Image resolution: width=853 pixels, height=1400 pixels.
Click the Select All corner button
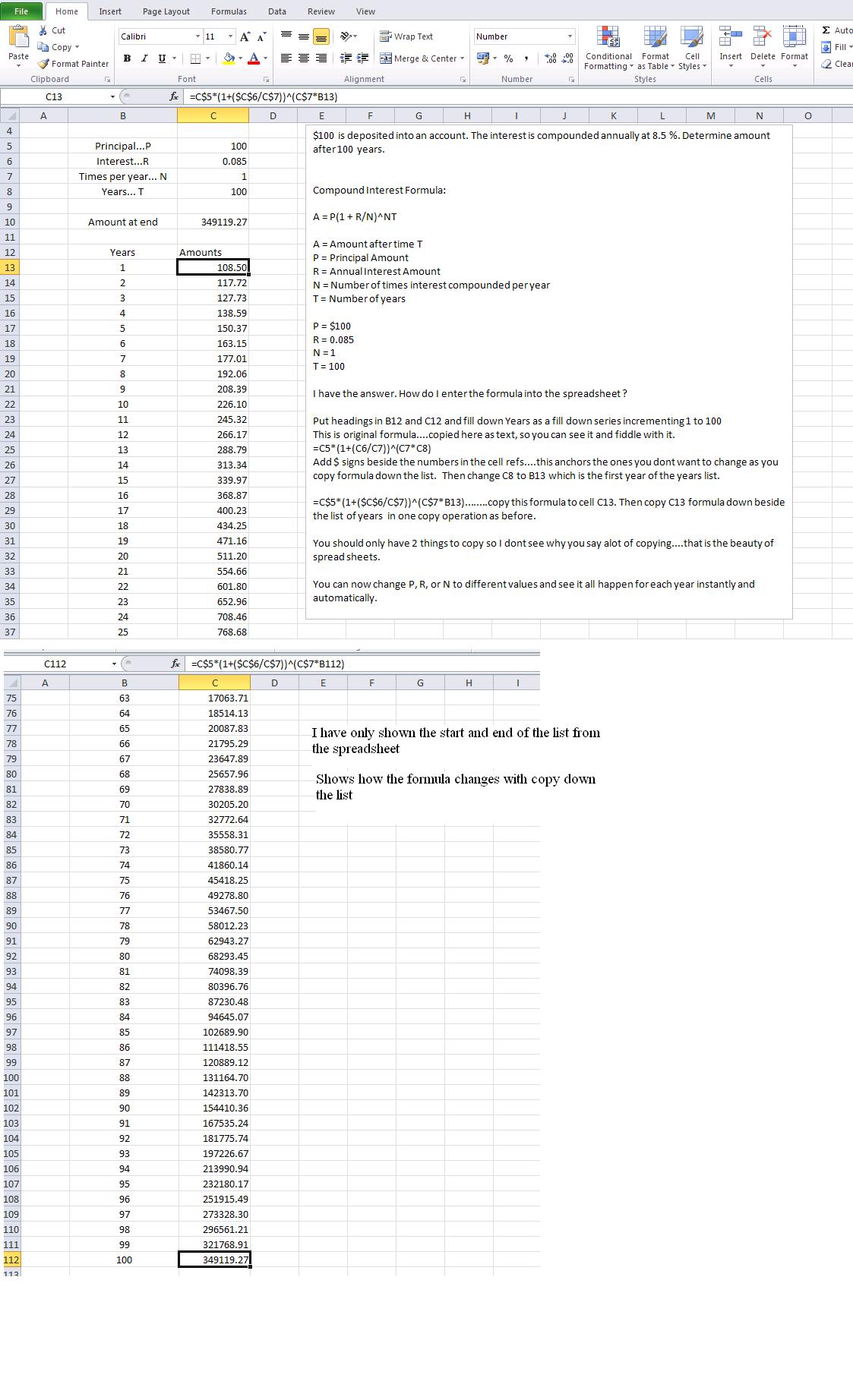tap(10, 115)
